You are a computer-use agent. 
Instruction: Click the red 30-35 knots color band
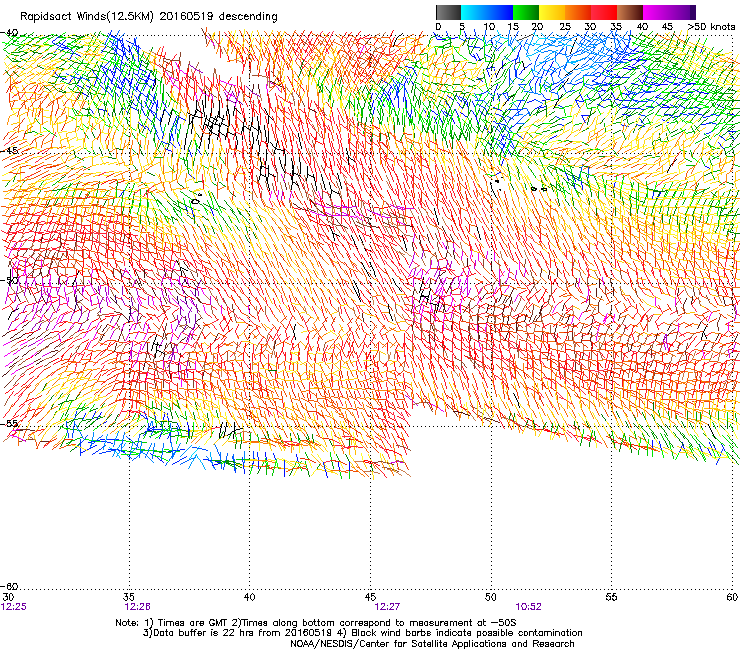(x=604, y=12)
